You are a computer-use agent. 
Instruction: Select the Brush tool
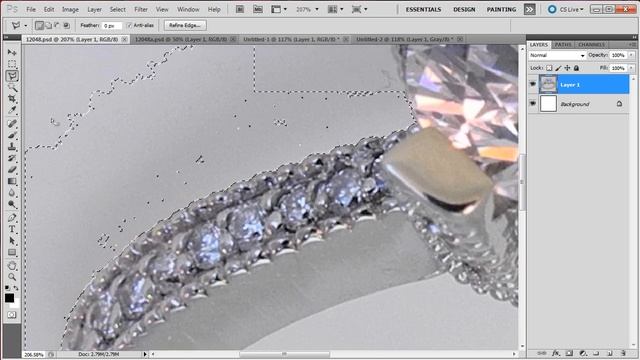click(x=12, y=135)
